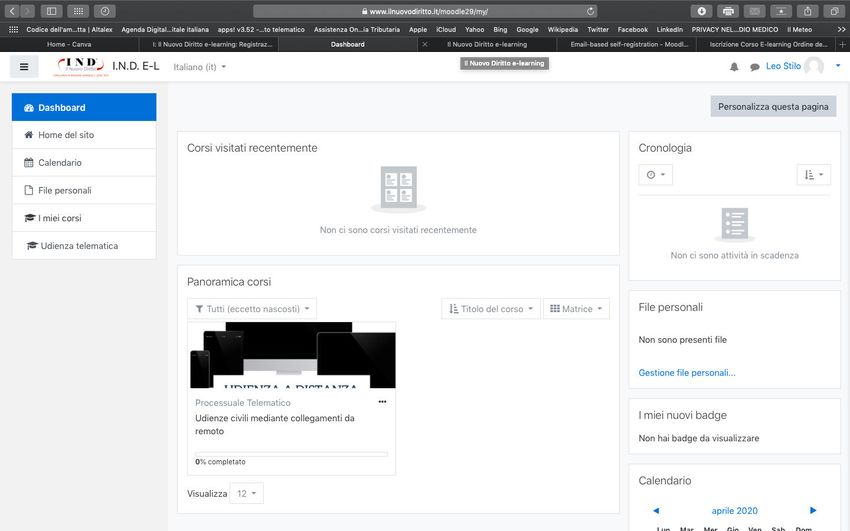The width and height of the screenshot is (850, 531).
Task: Open course card three-dots menu
Action: 382,402
